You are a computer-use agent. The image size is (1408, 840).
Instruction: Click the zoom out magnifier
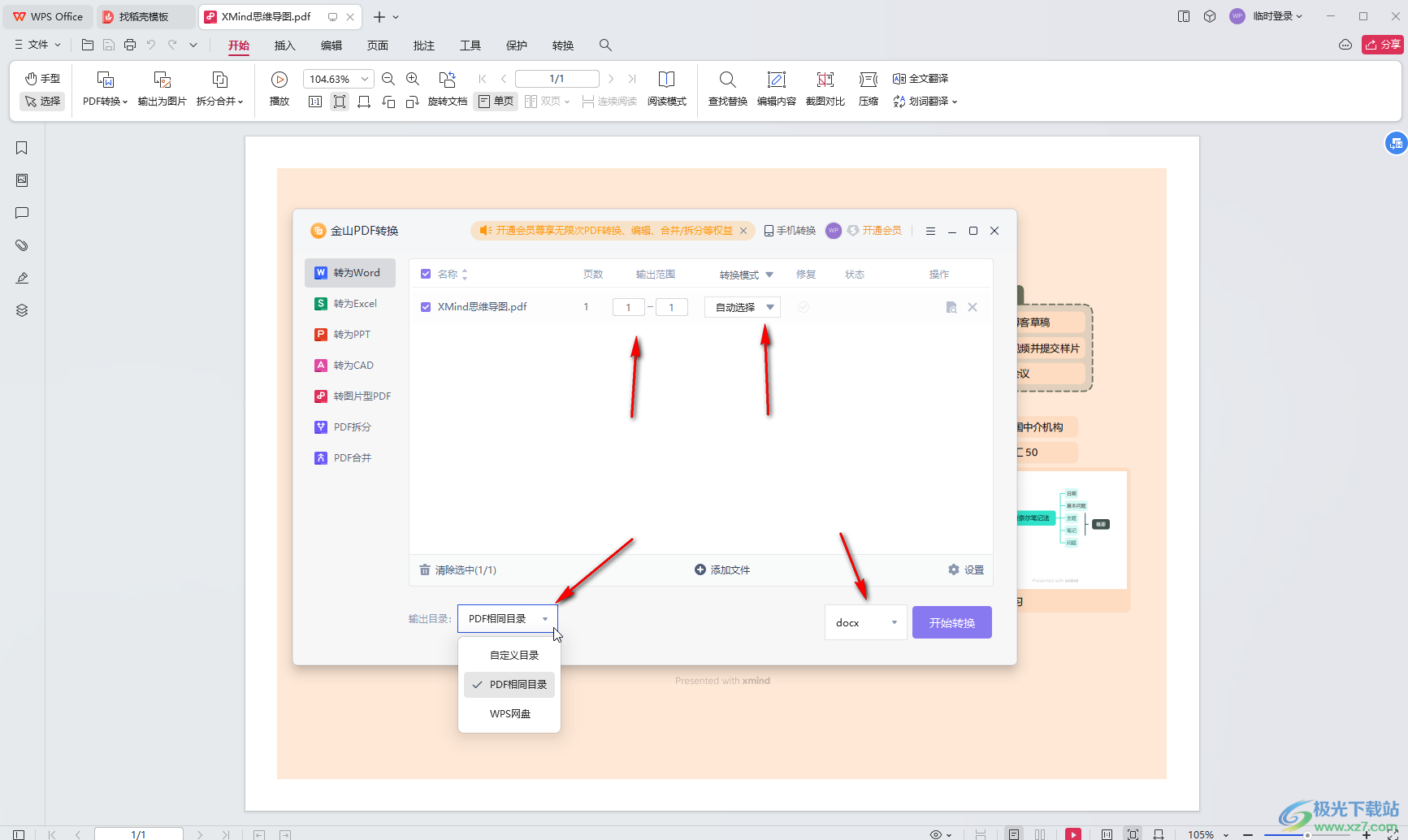click(388, 79)
